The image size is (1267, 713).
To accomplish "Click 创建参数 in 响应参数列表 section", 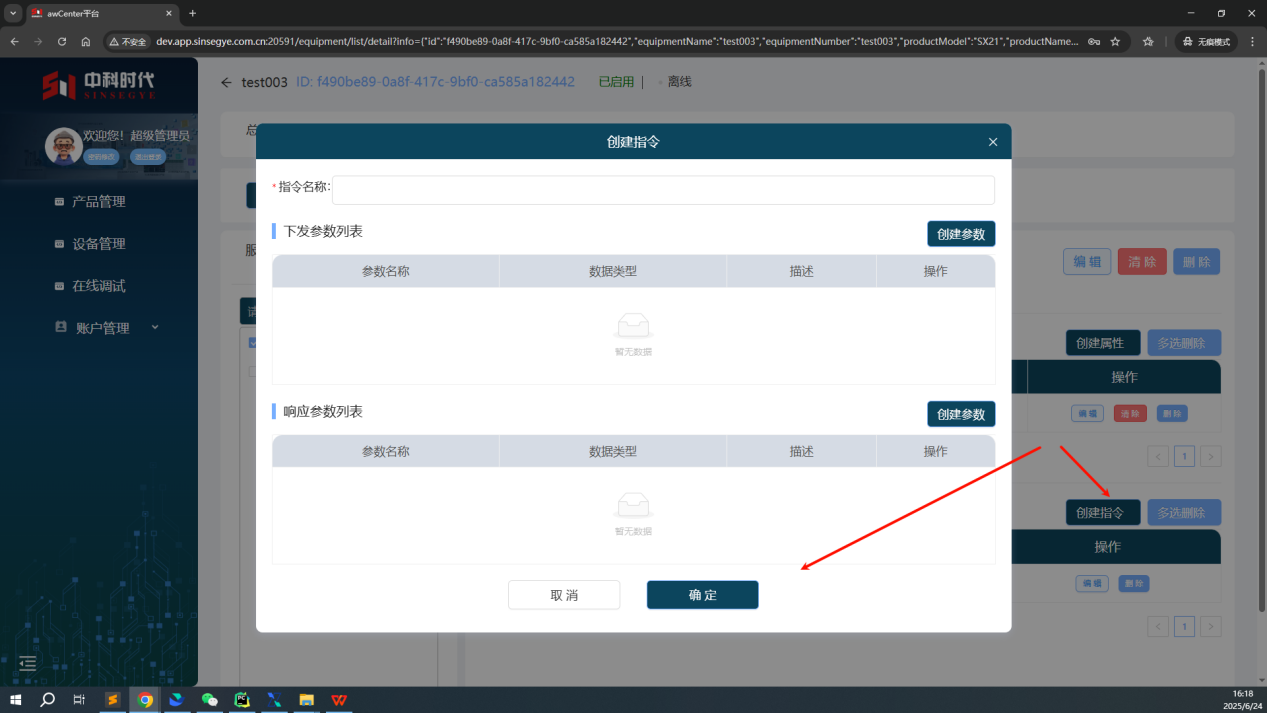I will point(960,414).
